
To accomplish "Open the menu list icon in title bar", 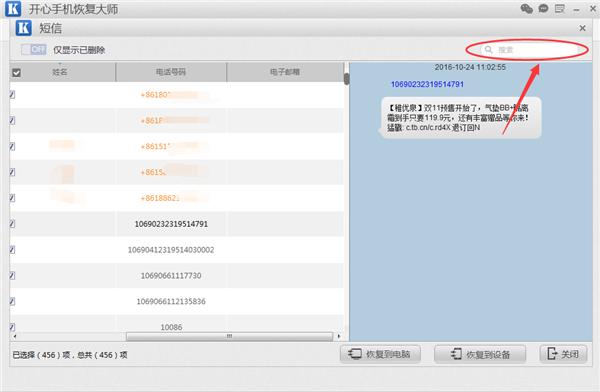I will [x=559, y=8].
